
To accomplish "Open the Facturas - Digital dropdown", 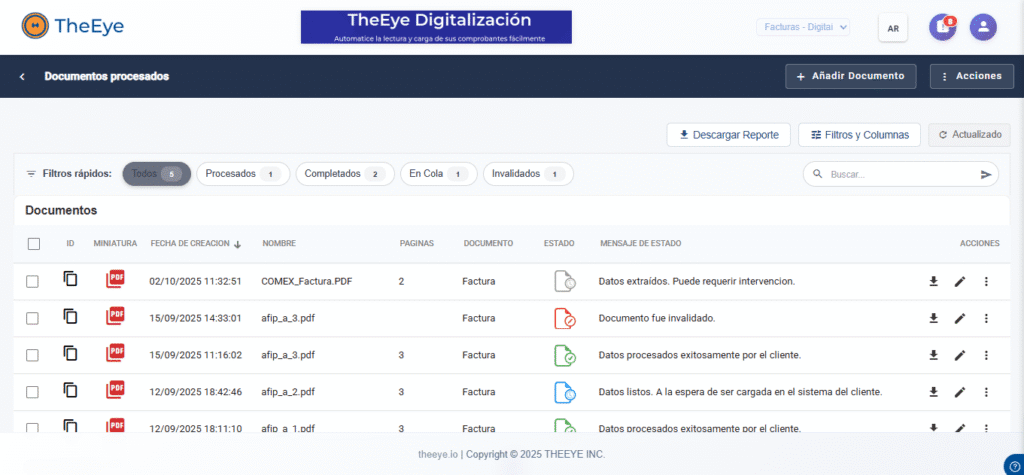I will [x=803, y=27].
